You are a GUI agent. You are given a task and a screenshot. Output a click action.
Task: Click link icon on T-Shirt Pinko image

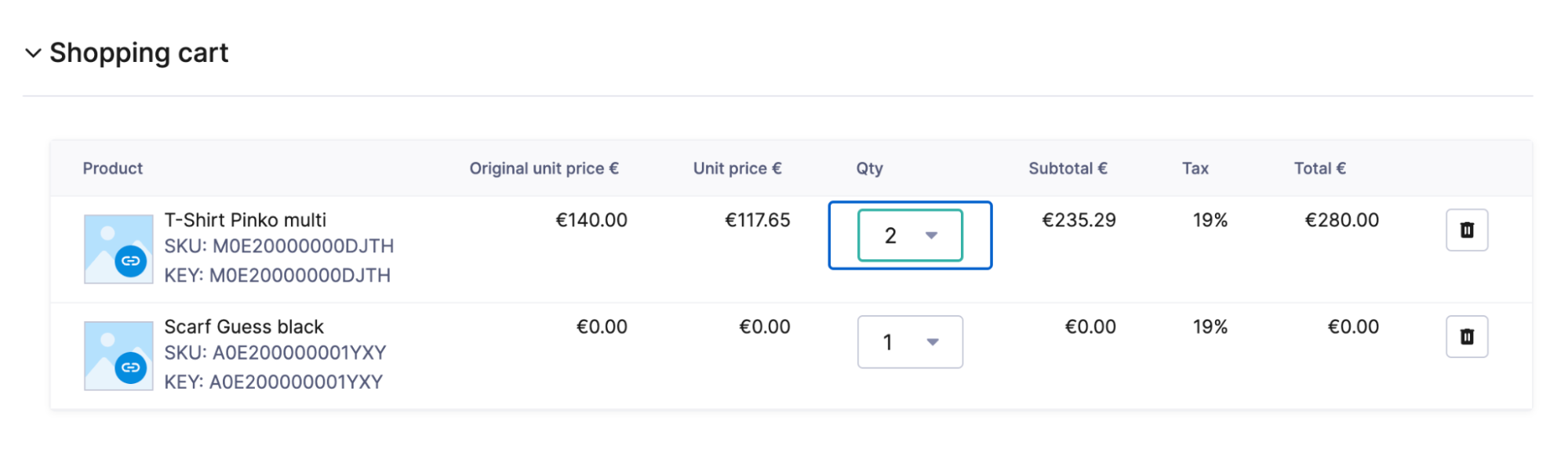click(x=131, y=261)
